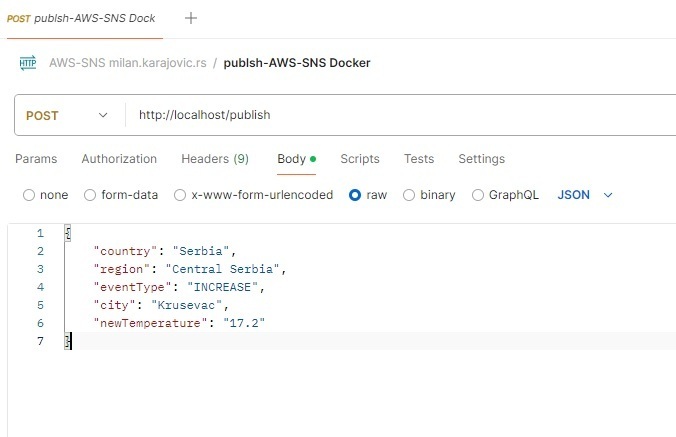The width and height of the screenshot is (676, 437).
Task: Click the HTTP request type icon
Action: point(28,63)
